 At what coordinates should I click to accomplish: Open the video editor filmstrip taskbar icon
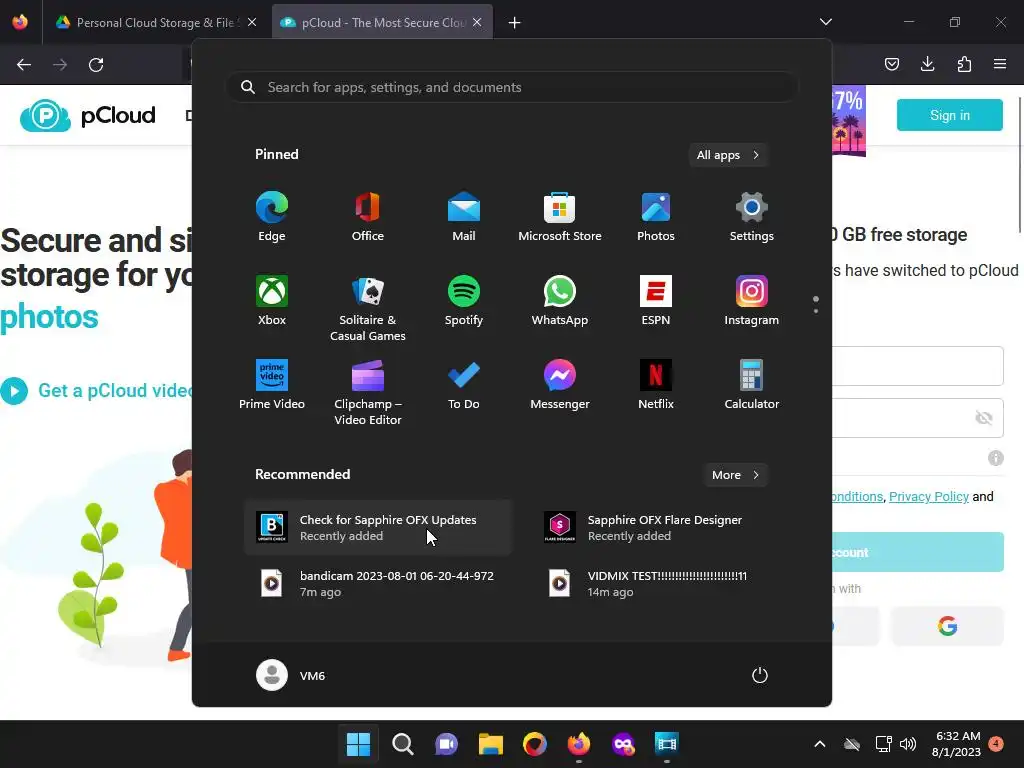[x=666, y=744]
